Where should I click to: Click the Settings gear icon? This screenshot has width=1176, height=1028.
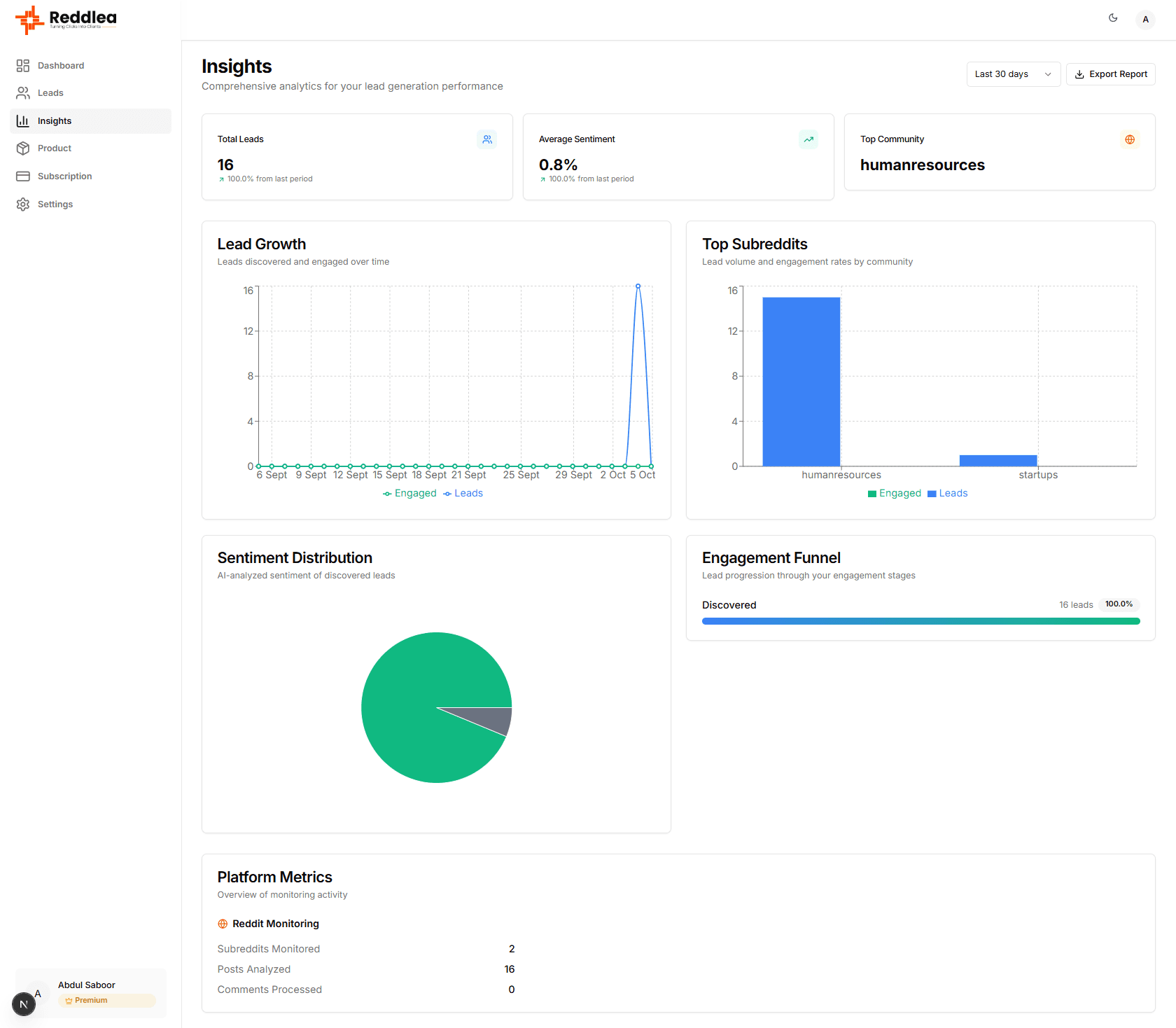click(x=23, y=204)
